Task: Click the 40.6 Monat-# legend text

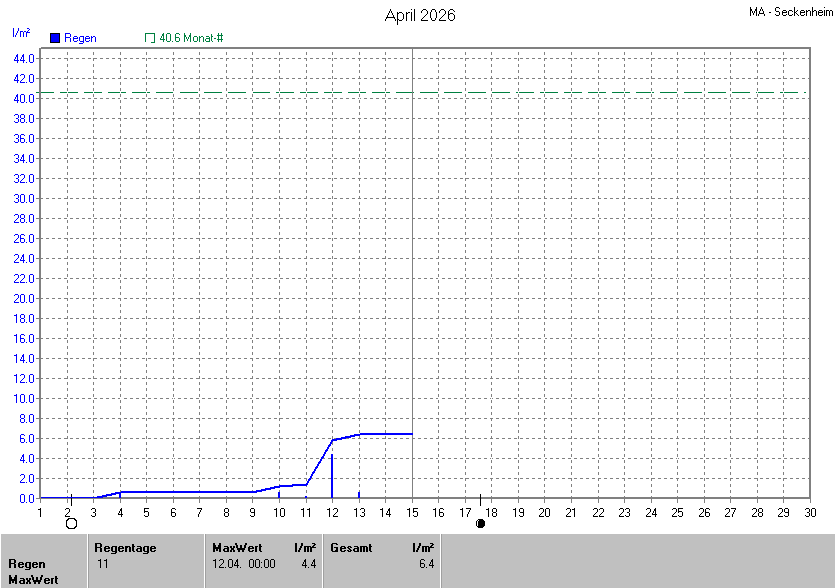Action: pyautogui.click(x=191, y=38)
